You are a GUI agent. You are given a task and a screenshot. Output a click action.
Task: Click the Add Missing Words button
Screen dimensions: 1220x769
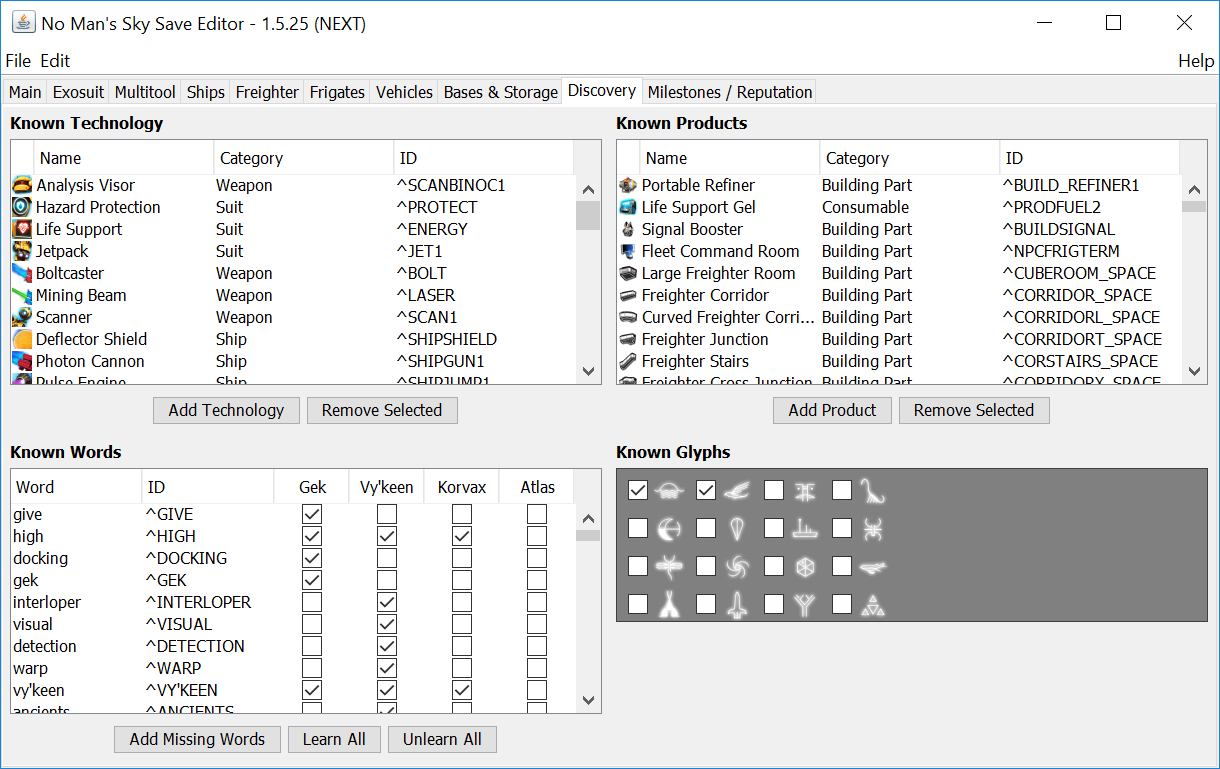point(197,739)
